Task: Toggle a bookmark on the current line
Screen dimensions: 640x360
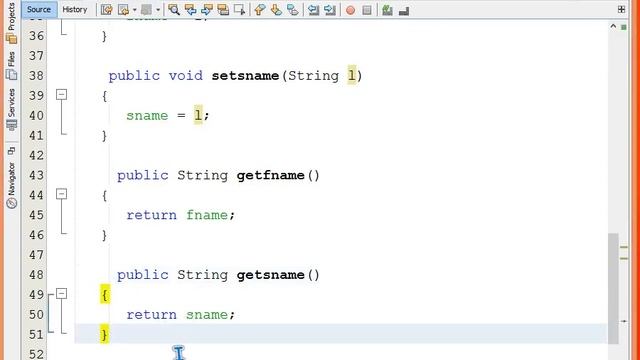Action: [x=293, y=10]
